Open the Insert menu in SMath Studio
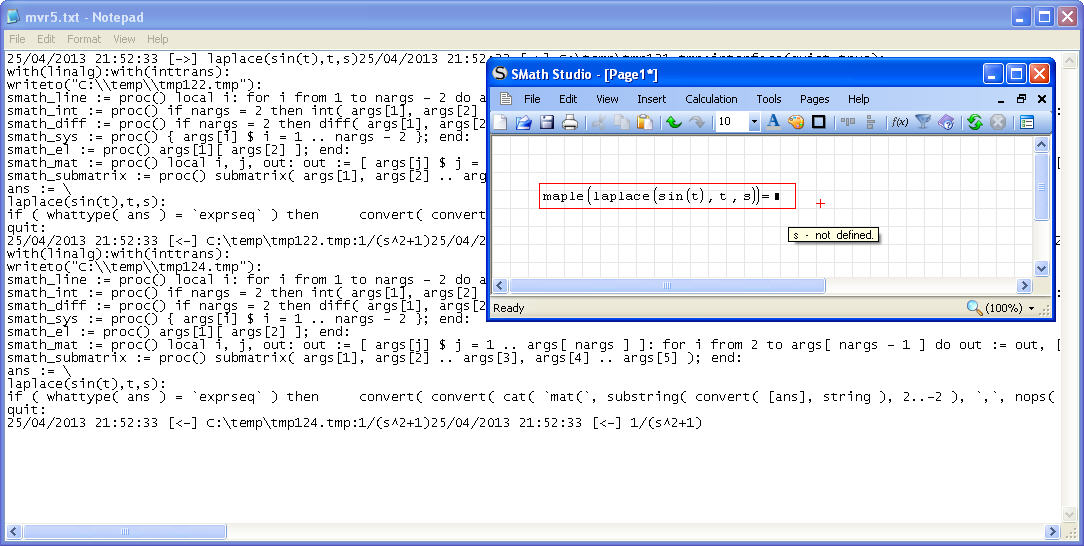Image resolution: width=1084 pixels, height=546 pixels. 651,99
